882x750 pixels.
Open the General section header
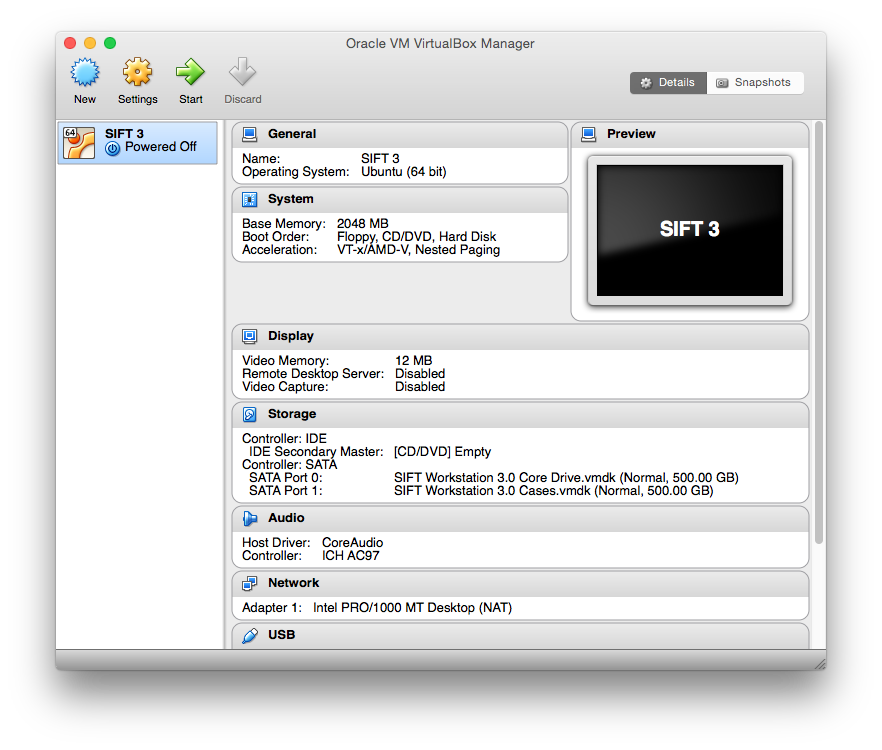tap(400, 134)
